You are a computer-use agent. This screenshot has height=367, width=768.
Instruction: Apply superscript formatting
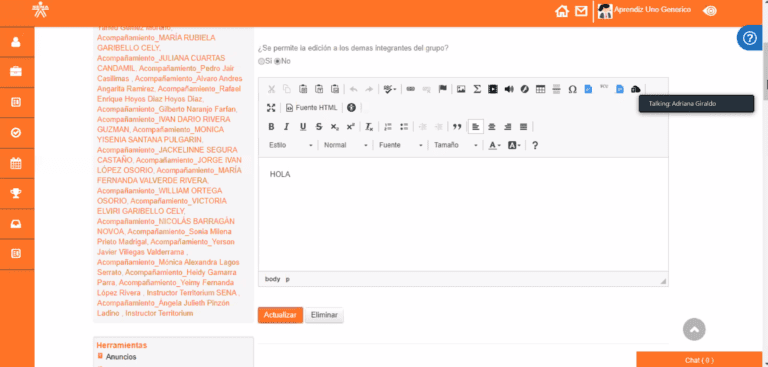(x=350, y=127)
